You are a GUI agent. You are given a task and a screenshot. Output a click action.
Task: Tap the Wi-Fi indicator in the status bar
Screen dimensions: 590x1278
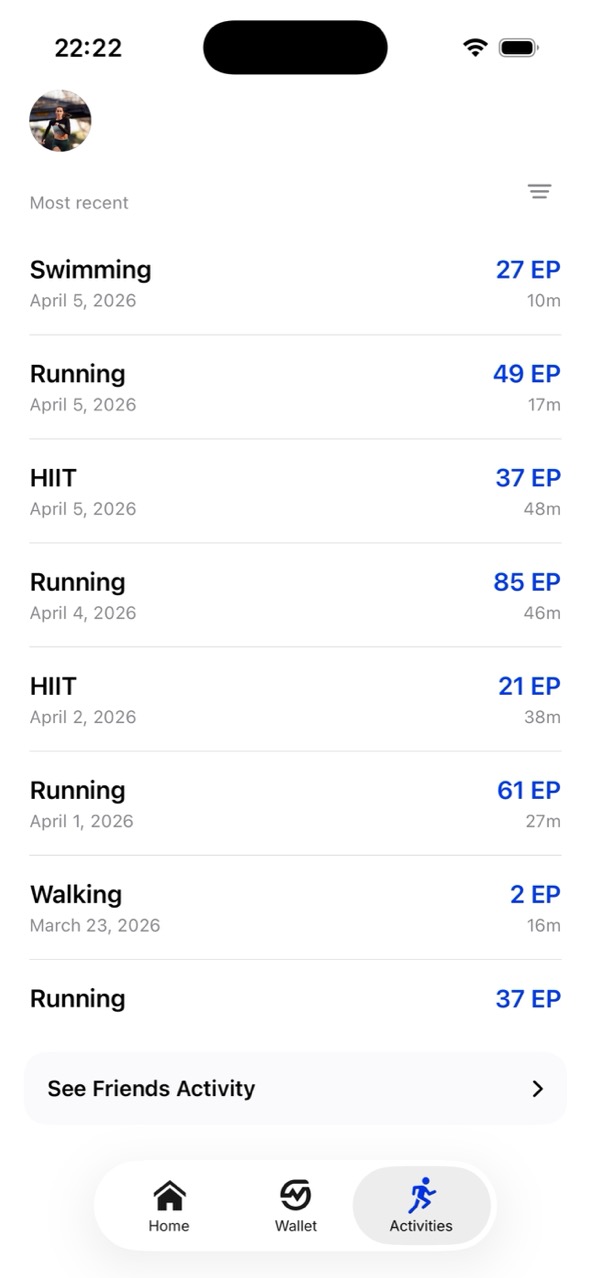pyautogui.click(x=474, y=46)
